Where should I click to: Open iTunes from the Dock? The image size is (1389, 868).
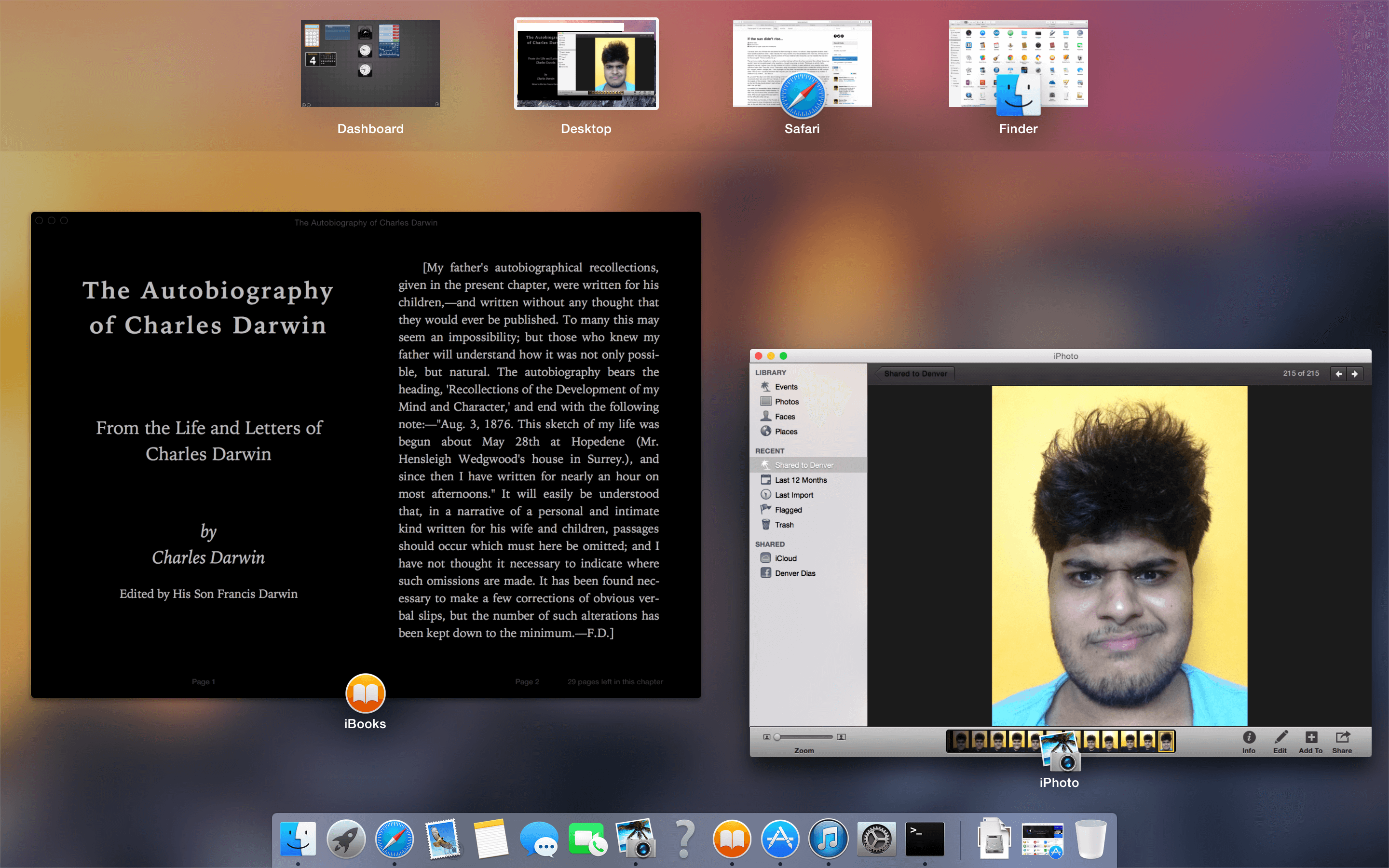coord(828,839)
